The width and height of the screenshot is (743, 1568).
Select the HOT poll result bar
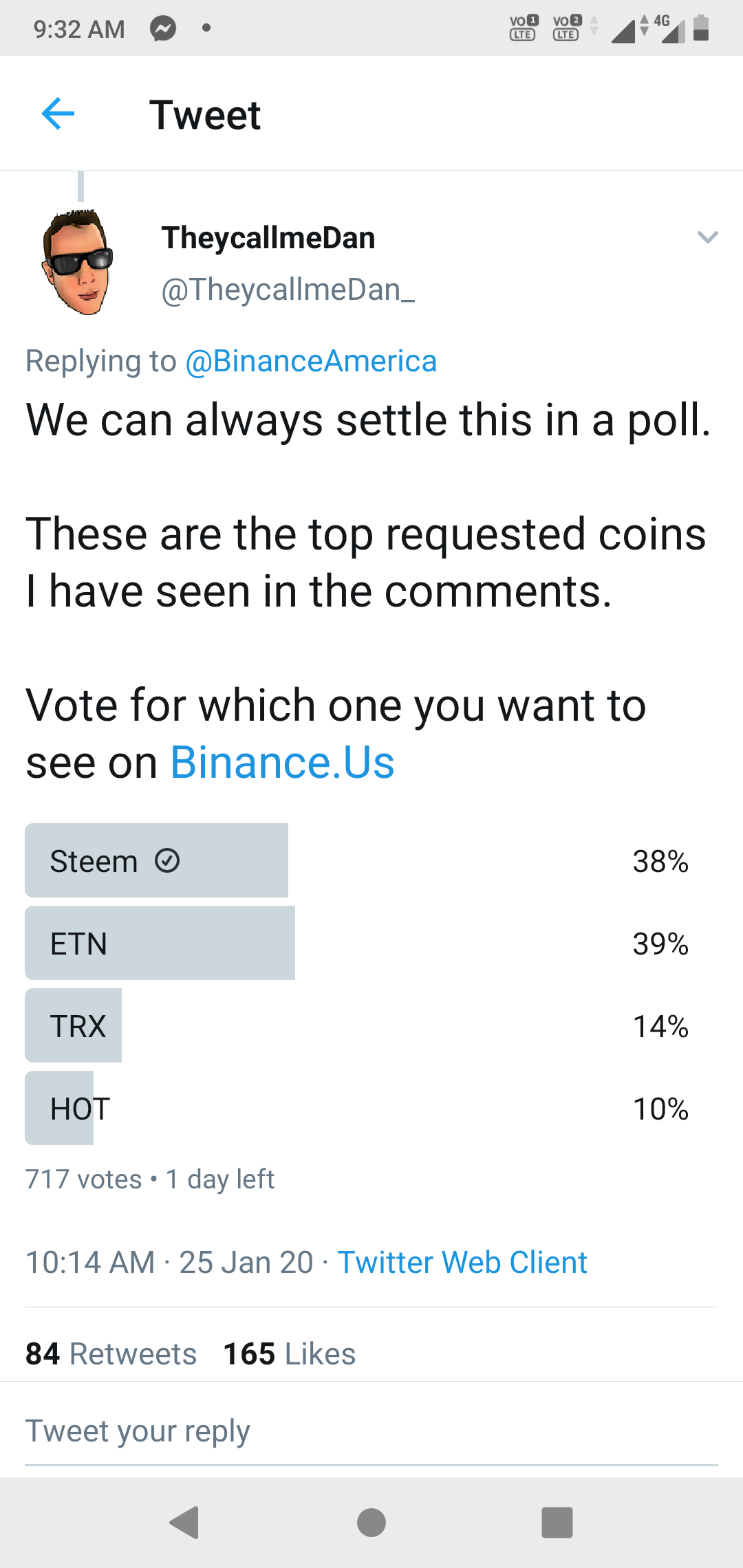[x=371, y=1108]
